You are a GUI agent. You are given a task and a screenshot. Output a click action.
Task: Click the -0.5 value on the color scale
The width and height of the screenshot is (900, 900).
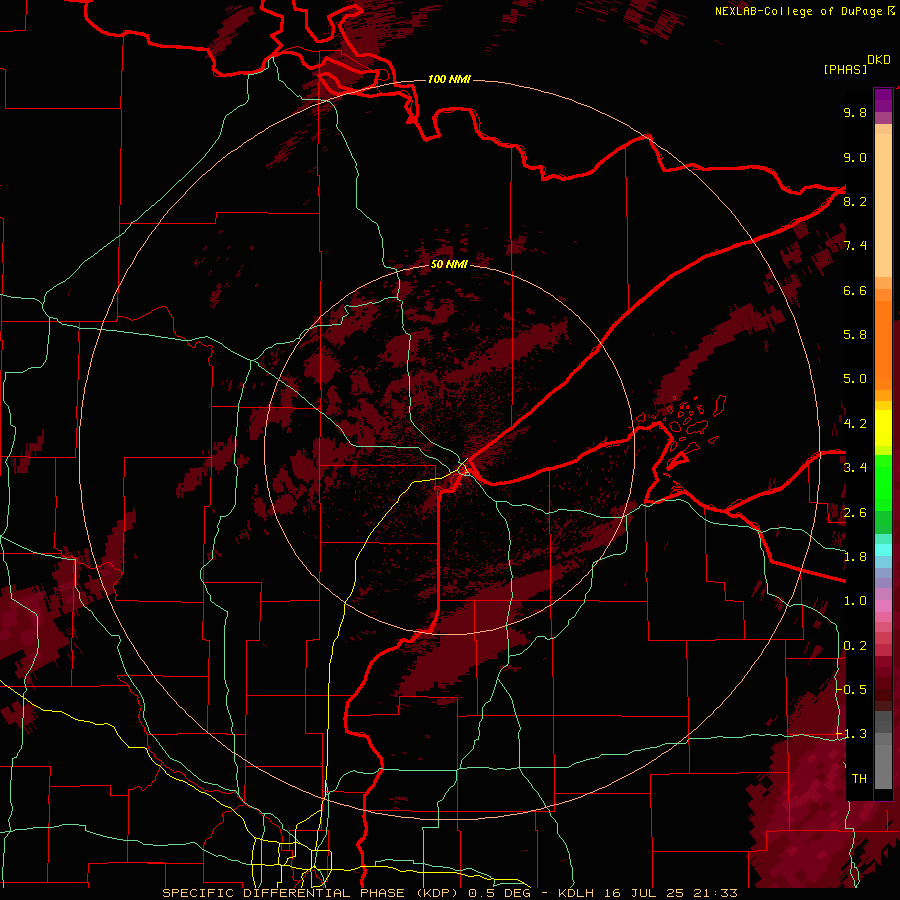click(x=852, y=690)
